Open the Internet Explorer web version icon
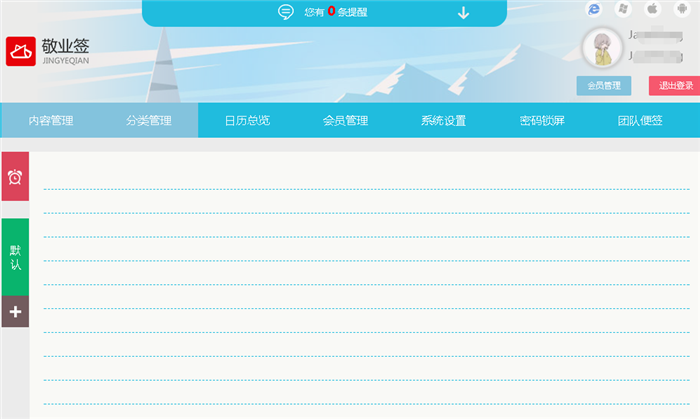This screenshot has width=700, height=419. [594, 9]
